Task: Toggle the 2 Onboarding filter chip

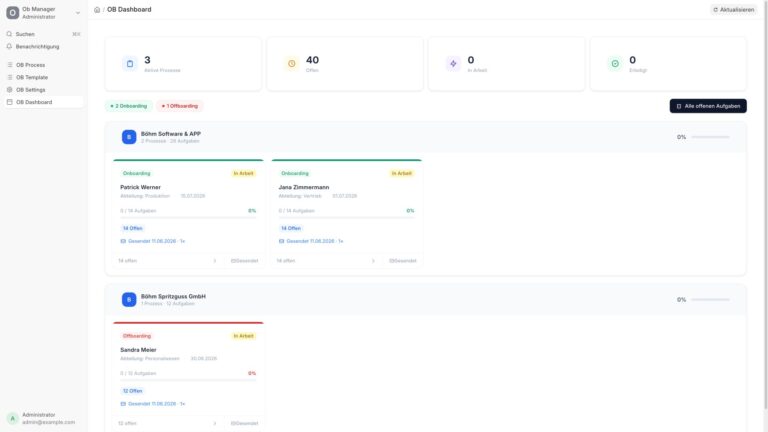Action: click(x=129, y=106)
